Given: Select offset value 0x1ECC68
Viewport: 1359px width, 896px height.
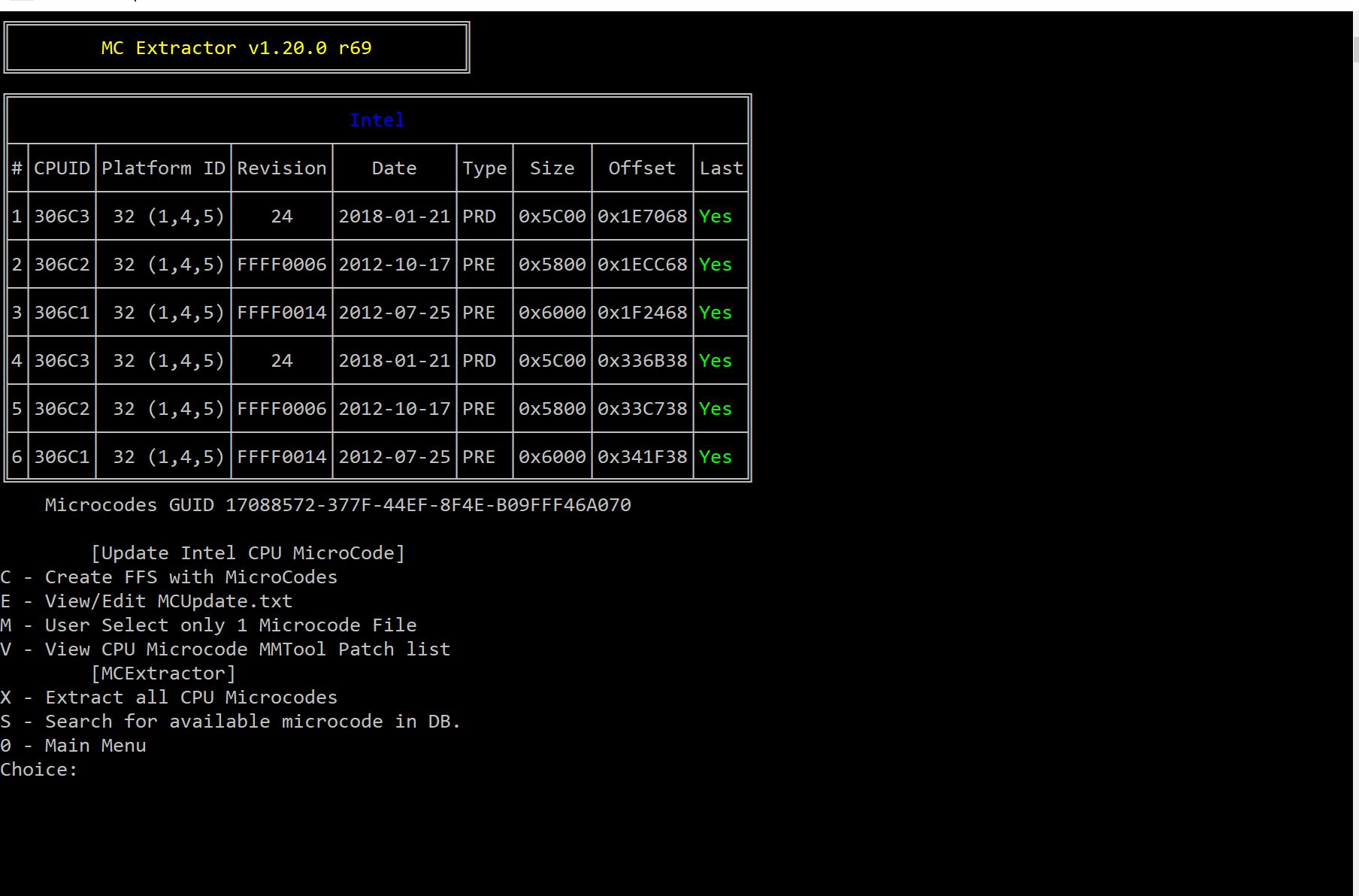Looking at the screenshot, I should (x=643, y=265).
